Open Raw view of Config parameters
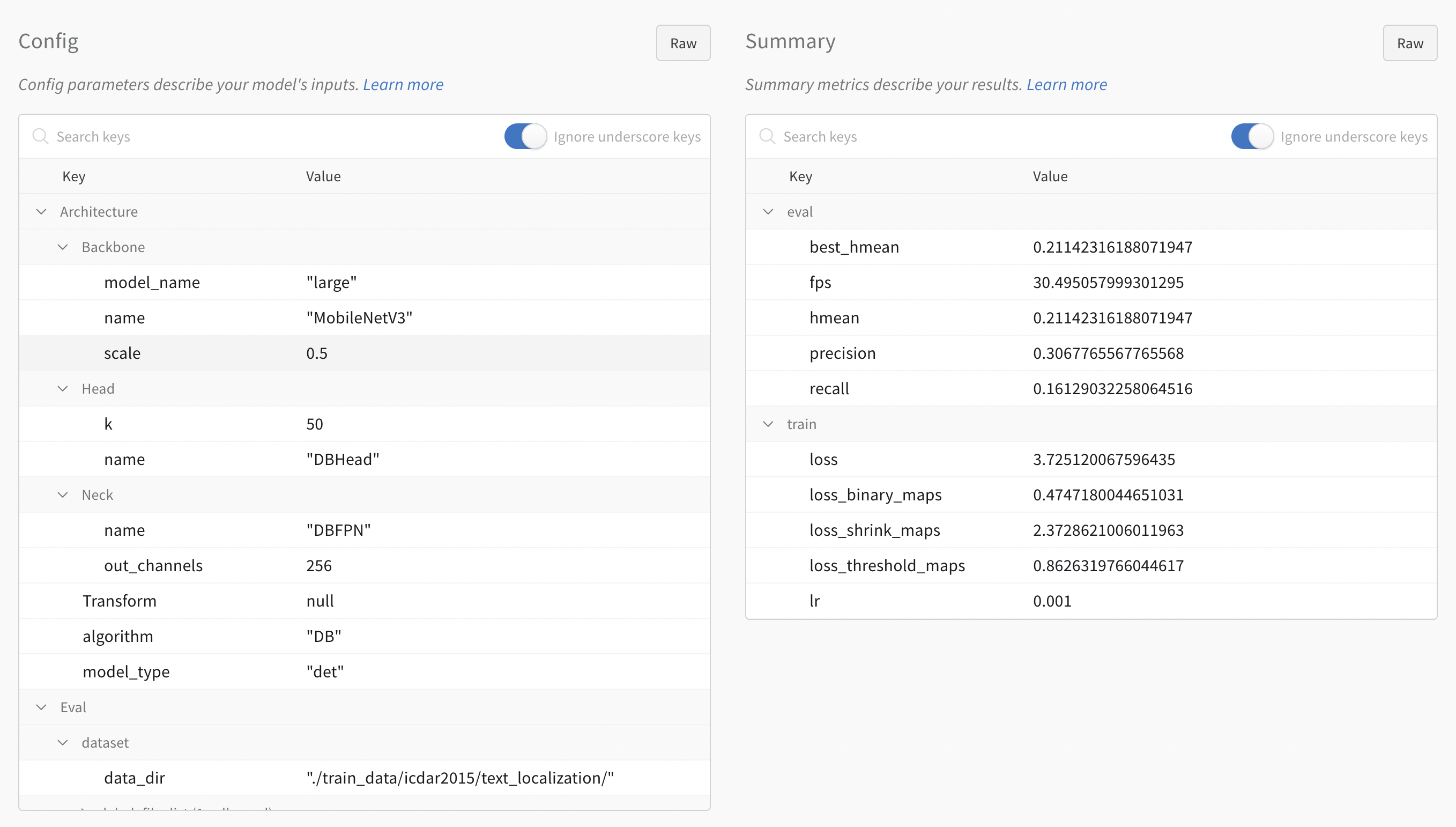Screen dimensions: 1456x827 [683, 42]
